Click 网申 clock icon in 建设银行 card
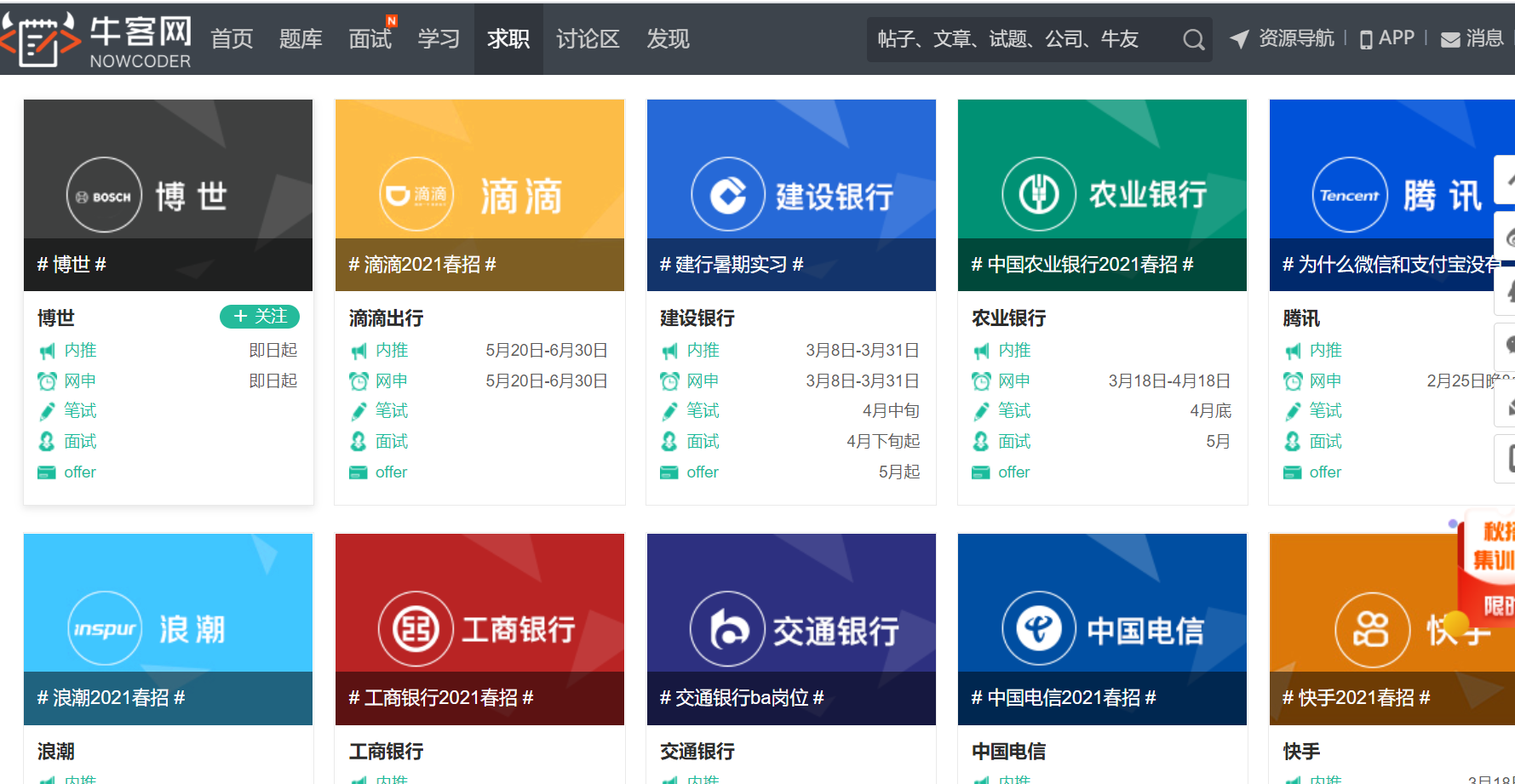The width and height of the screenshot is (1515, 784). tap(670, 381)
